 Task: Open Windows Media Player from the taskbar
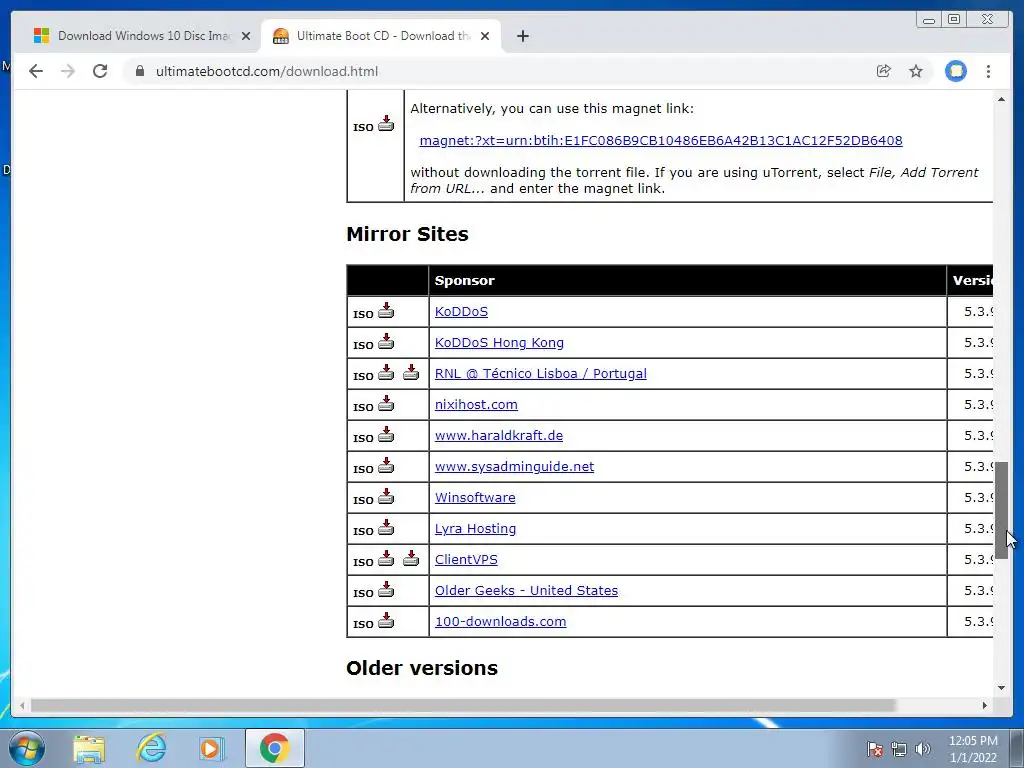[212, 748]
